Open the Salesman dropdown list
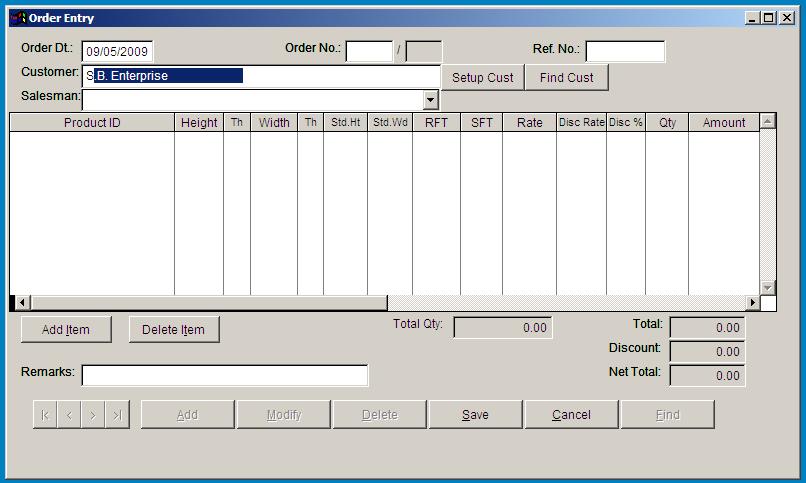The width and height of the screenshot is (806, 483). click(x=430, y=100)
